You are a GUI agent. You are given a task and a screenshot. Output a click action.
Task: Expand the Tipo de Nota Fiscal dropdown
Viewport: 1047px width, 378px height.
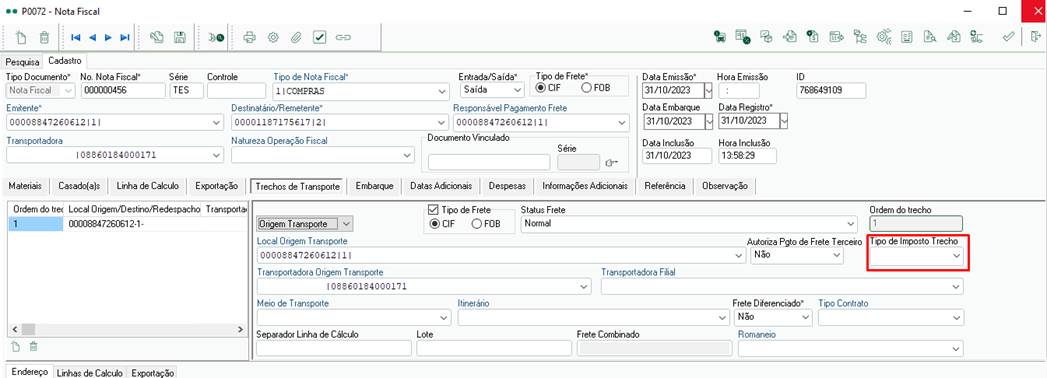point(442,91)
